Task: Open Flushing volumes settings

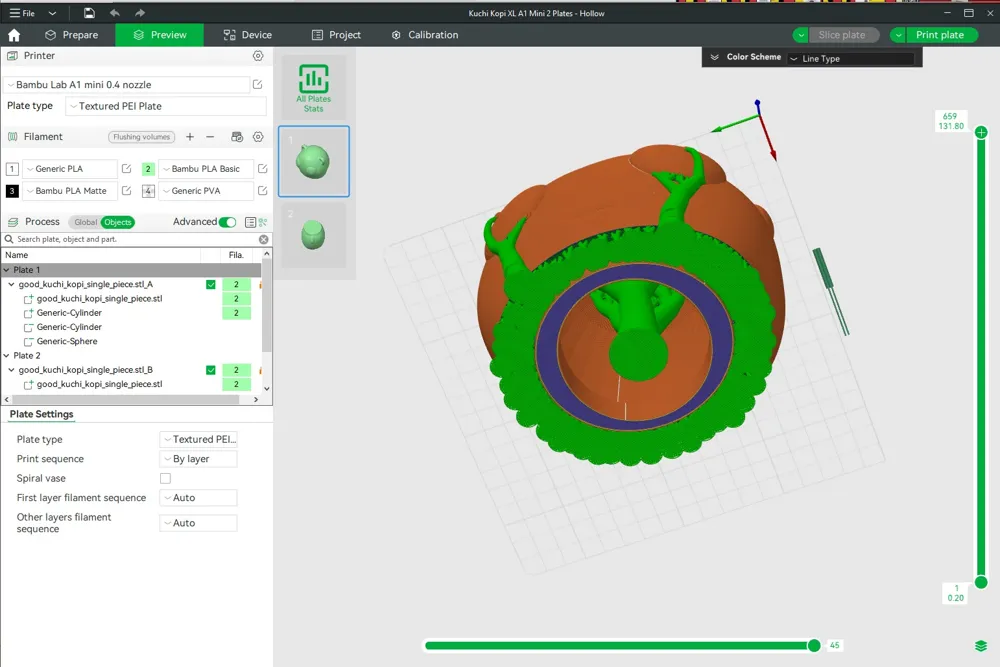Action: point(142,136)
